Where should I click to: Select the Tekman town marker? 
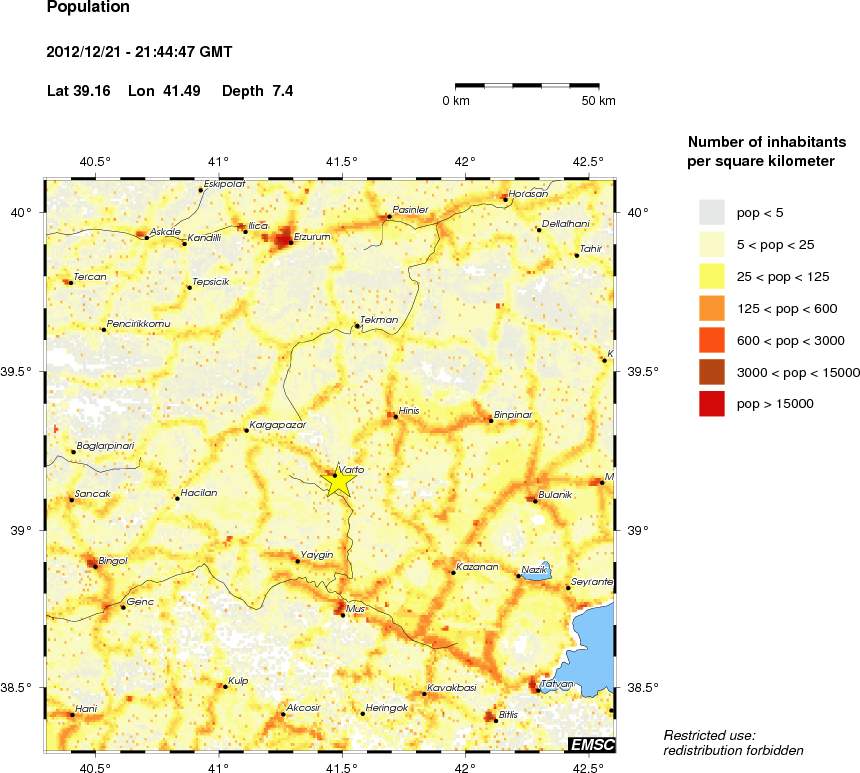pyautogui.click(x=357, y=325)
